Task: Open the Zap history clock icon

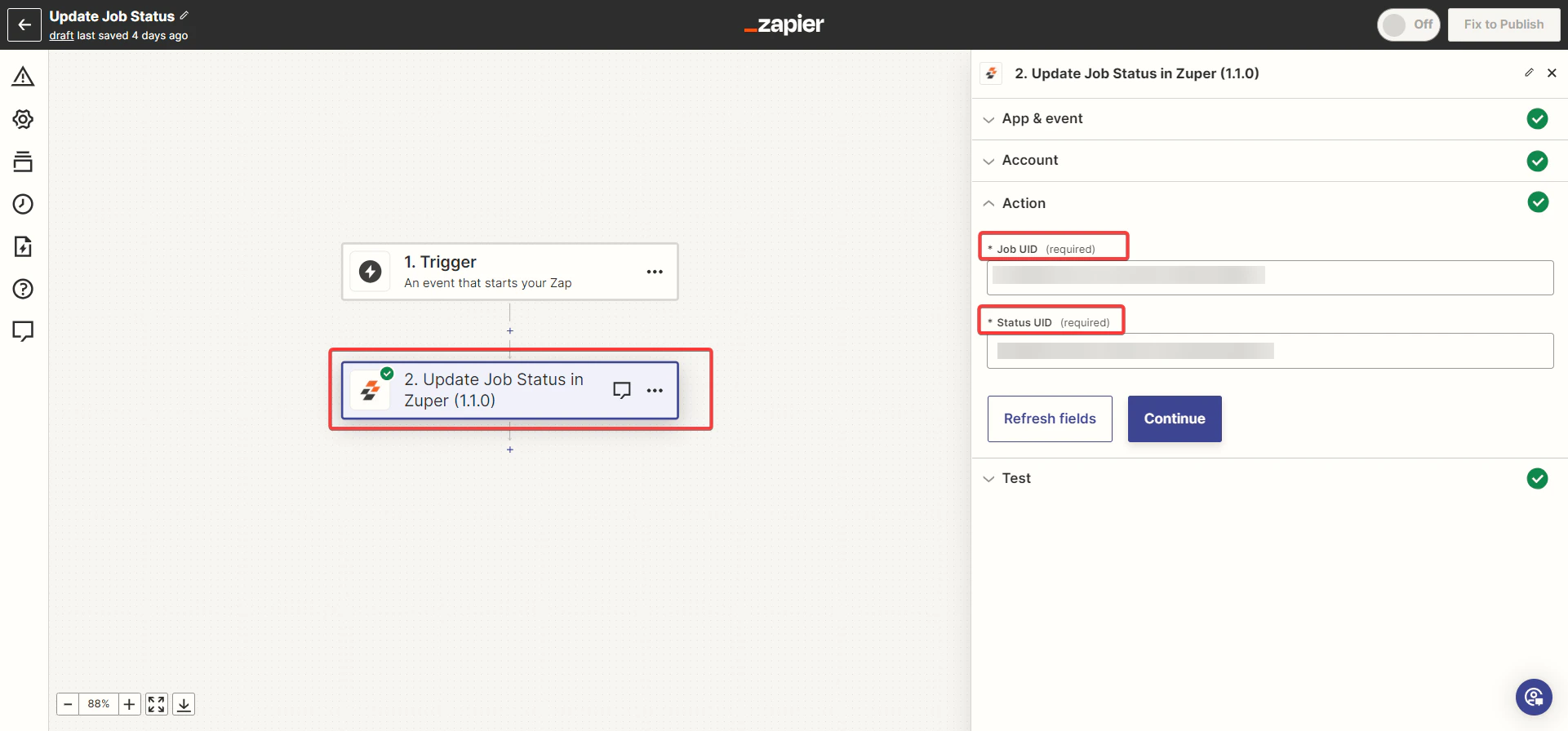Action: (x=23, y=204)
